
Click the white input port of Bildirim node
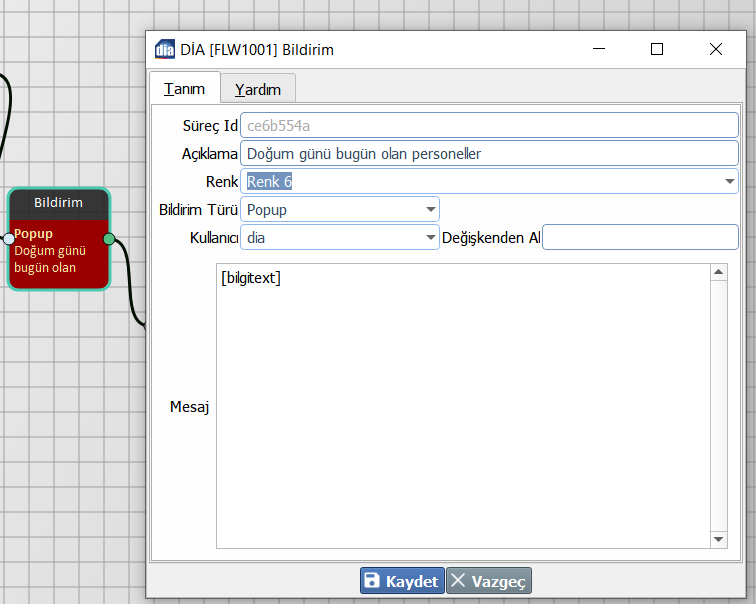pos(8,238)
